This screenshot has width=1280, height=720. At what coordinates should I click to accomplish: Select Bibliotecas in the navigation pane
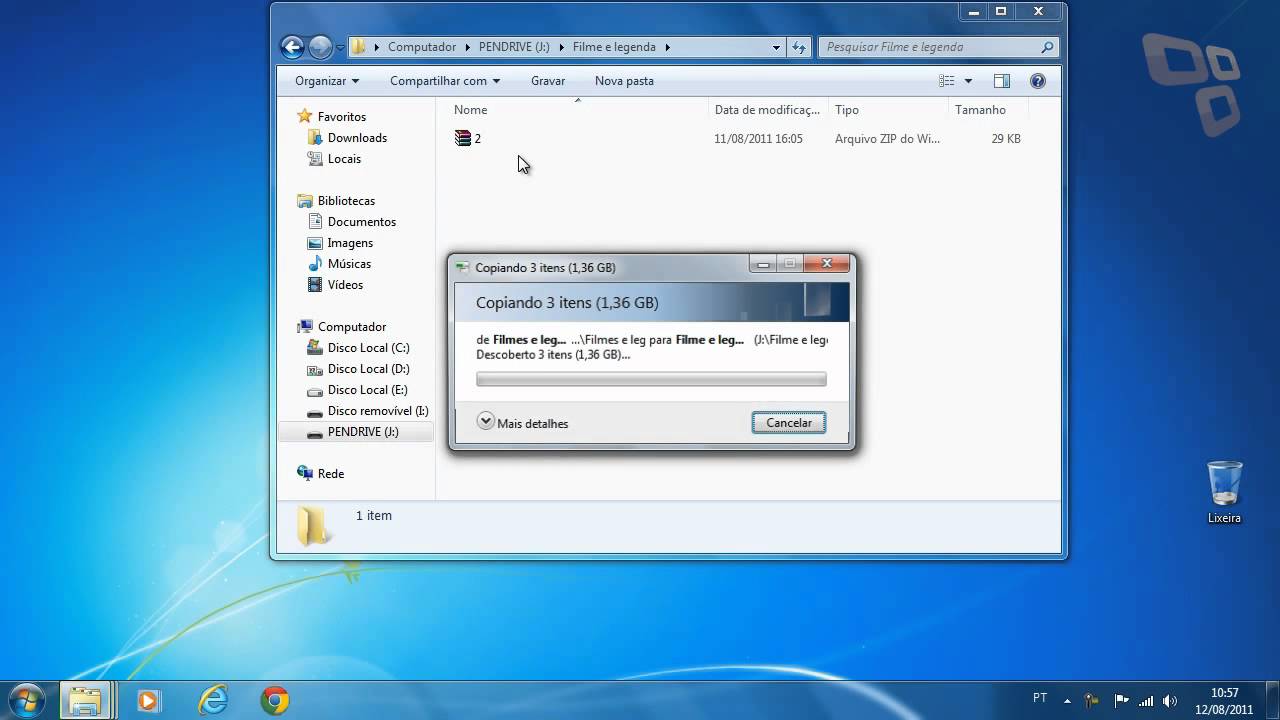click(x=346, y=201)
